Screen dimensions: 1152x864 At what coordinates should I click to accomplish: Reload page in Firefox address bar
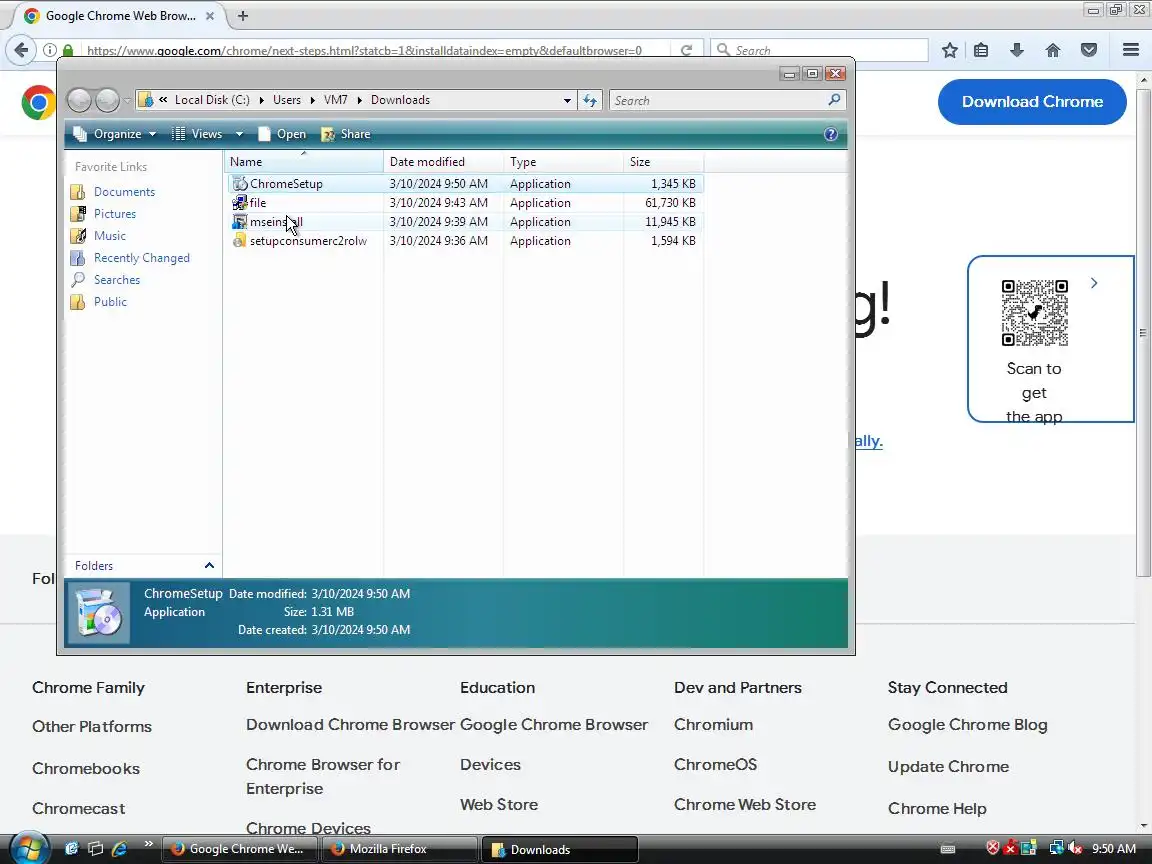pyautogui.click(x=686, y=50)
